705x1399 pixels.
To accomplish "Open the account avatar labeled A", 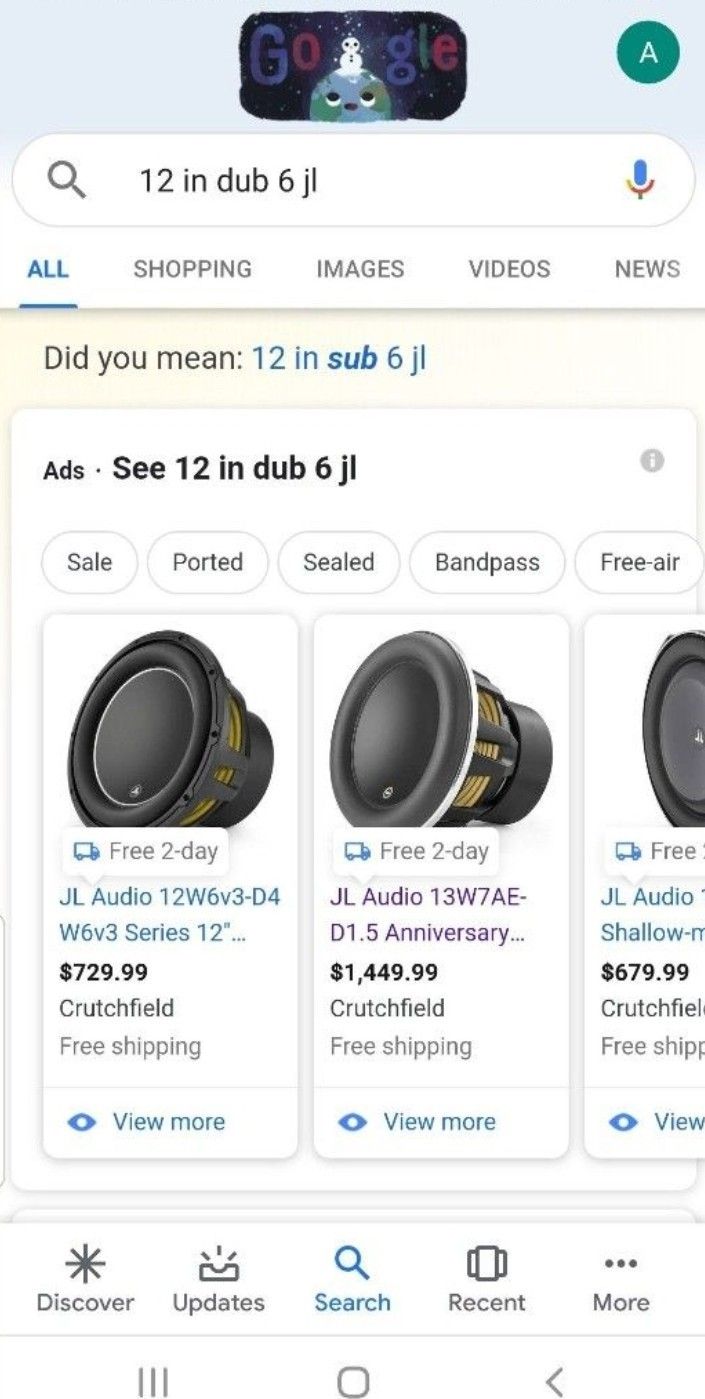I will coord(648,53).
